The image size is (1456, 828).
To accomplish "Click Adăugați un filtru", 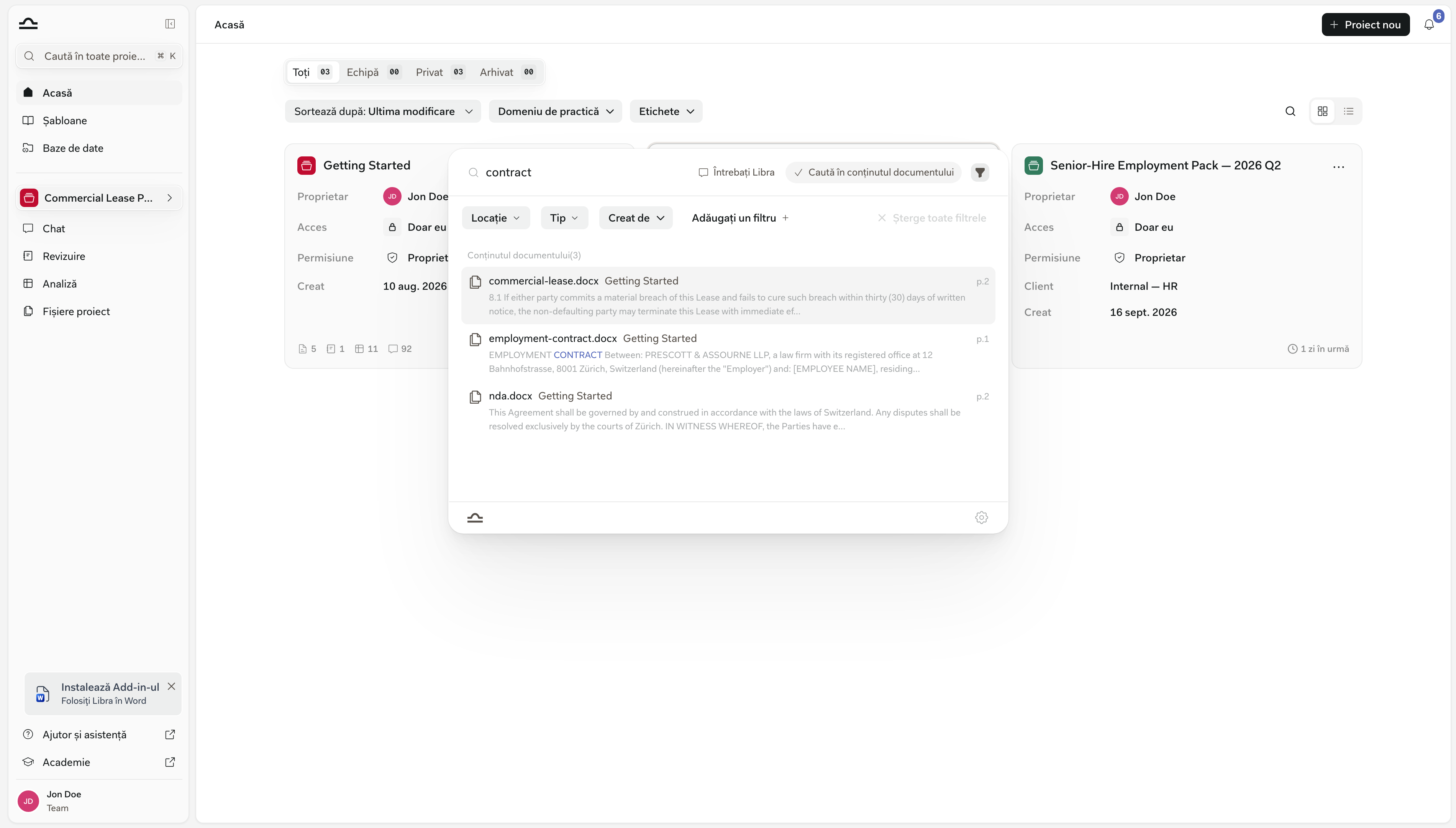I will tap(740, 218).
